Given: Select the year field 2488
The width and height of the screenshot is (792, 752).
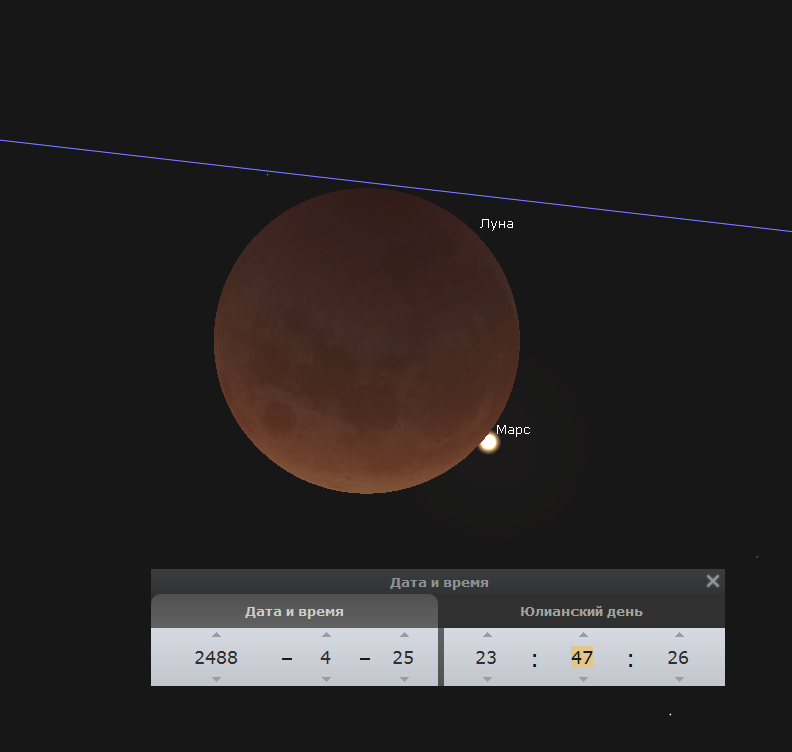Looking at the screenshot, I should [216, 658].
